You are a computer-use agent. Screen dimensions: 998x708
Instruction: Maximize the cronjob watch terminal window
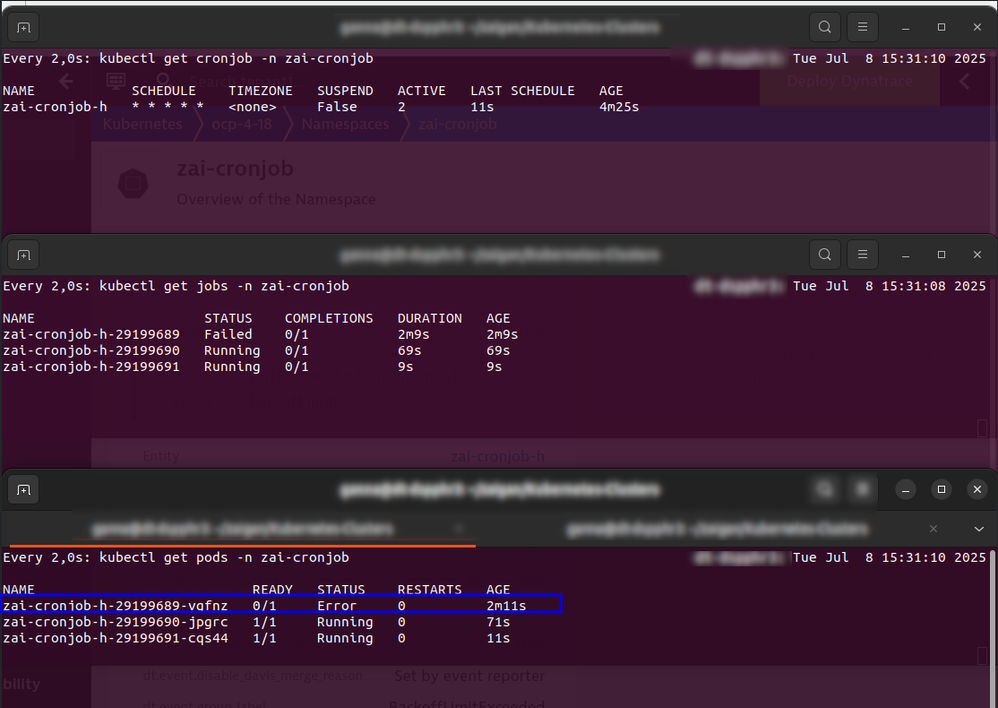[941, 27]
